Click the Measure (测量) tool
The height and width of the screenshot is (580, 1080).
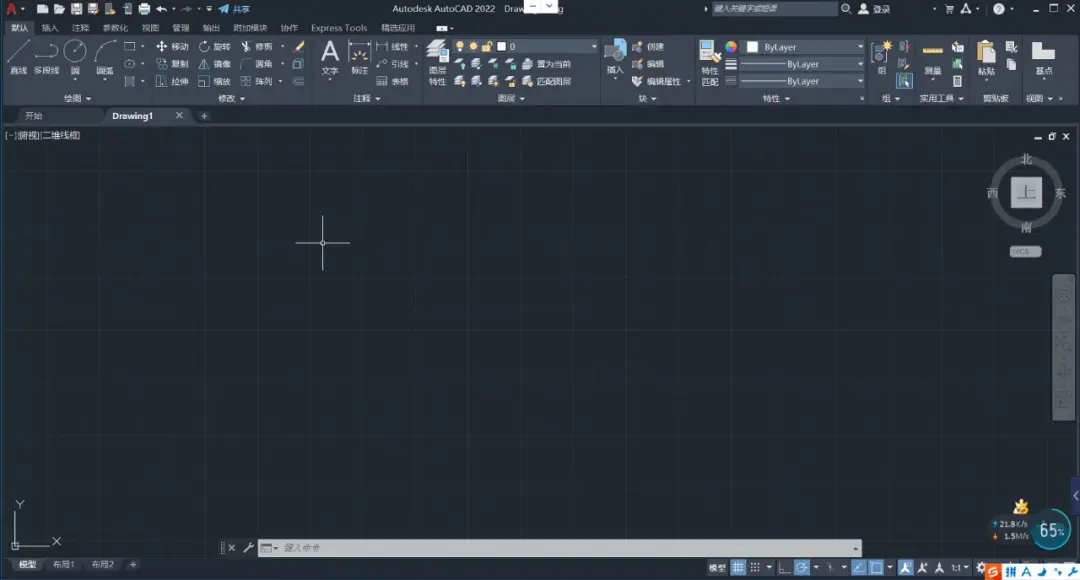pos(933,58)
